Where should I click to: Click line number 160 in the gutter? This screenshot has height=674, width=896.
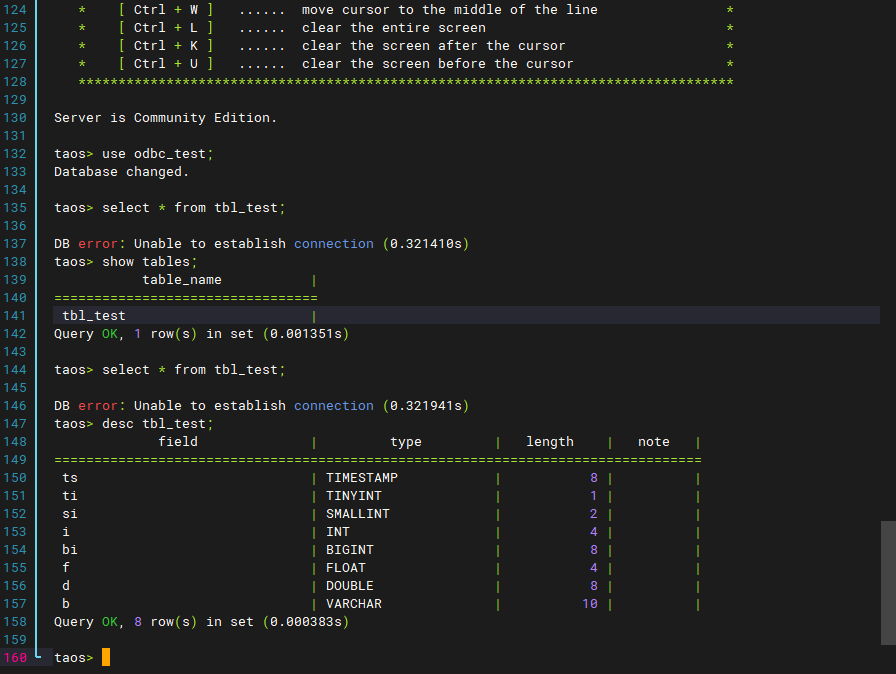click(x=15, y=657)
